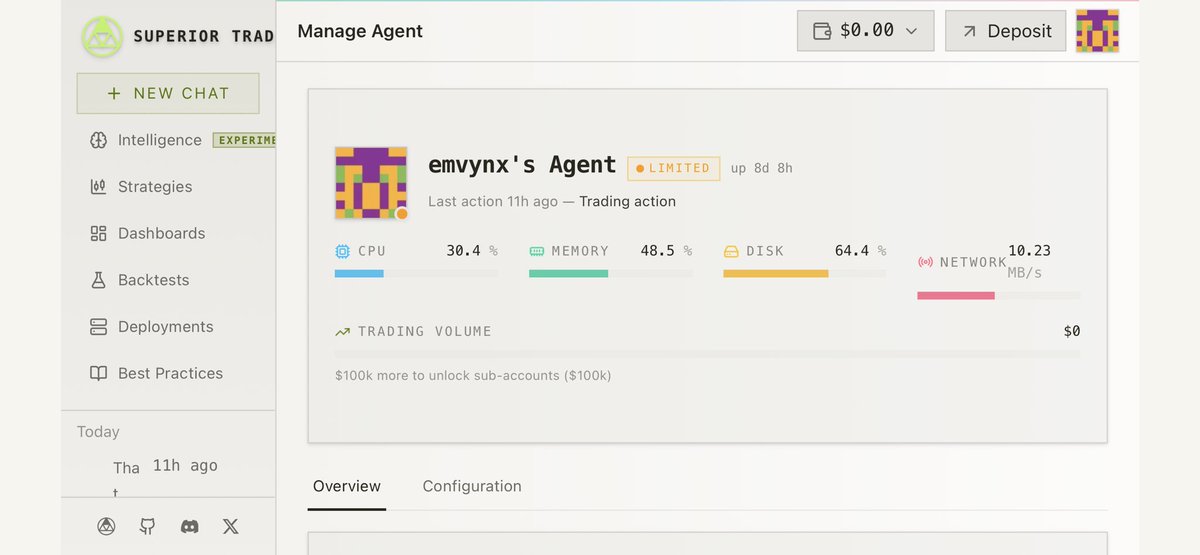
Task: Click the CPU usage progress bar
Action: [416, 273]
